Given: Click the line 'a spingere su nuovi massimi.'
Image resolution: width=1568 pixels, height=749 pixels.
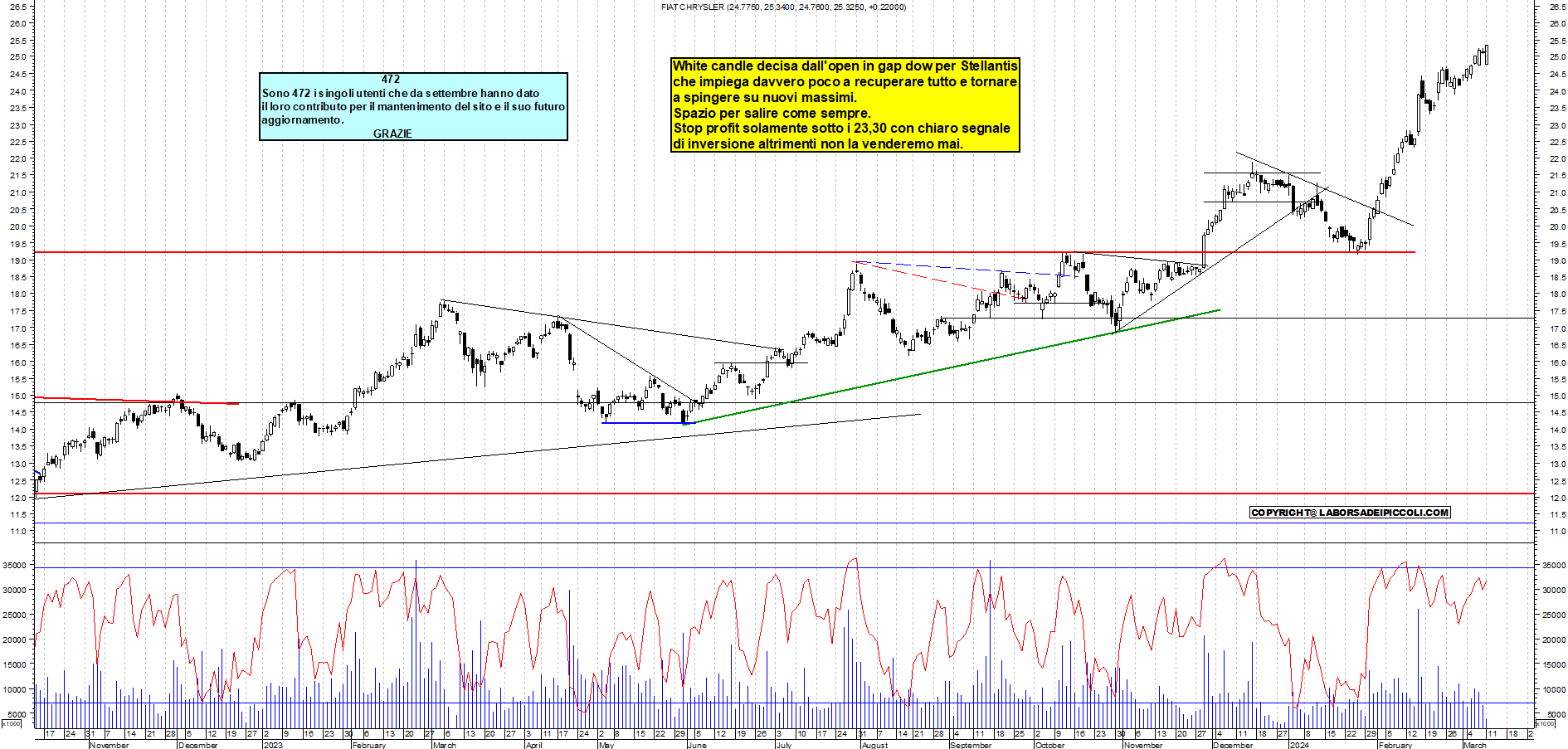Looking at the screenshot, I should [765, 98].
